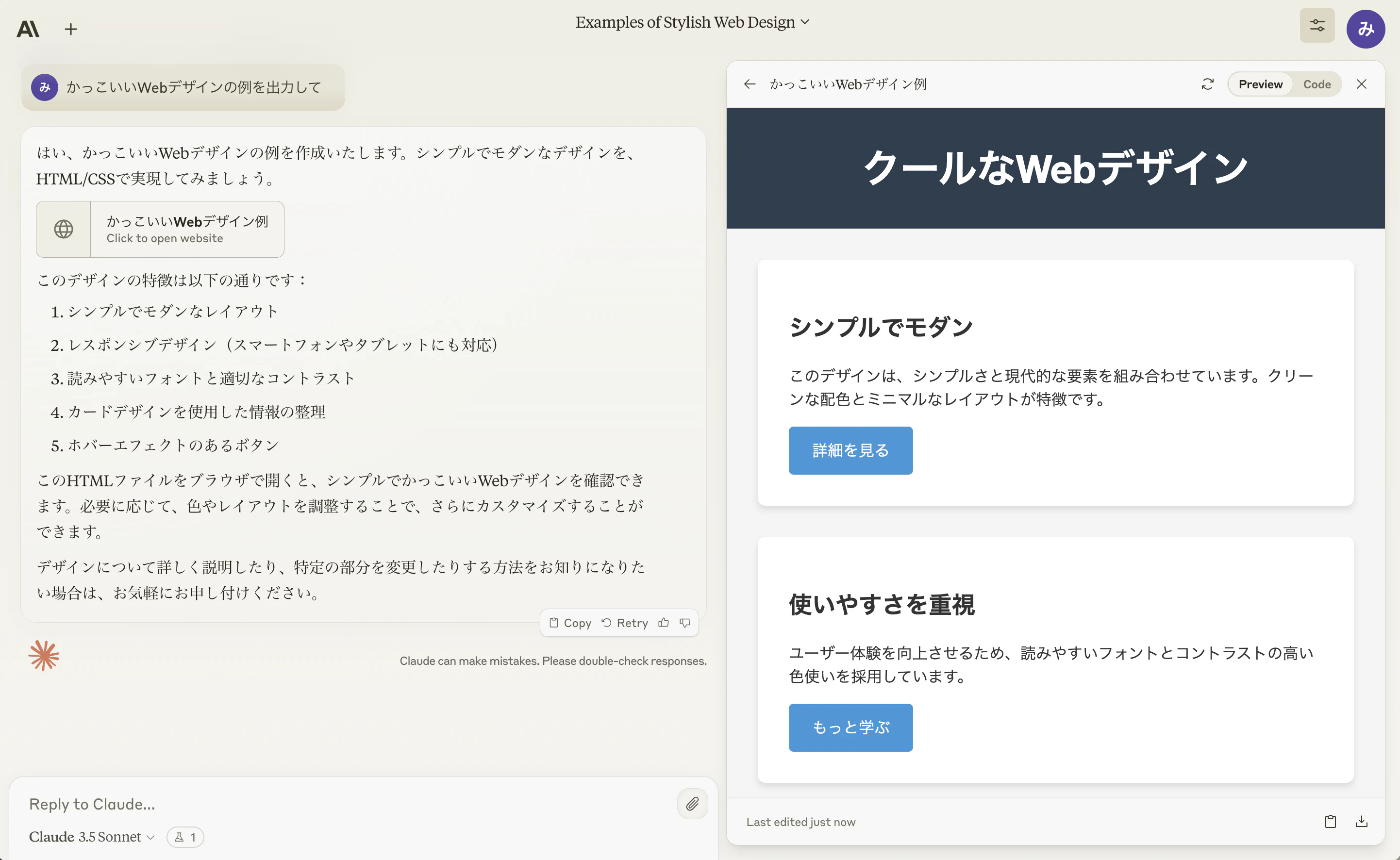1400x860 pixels.
Task: Copy the assistant response
Action: [570, 623]
